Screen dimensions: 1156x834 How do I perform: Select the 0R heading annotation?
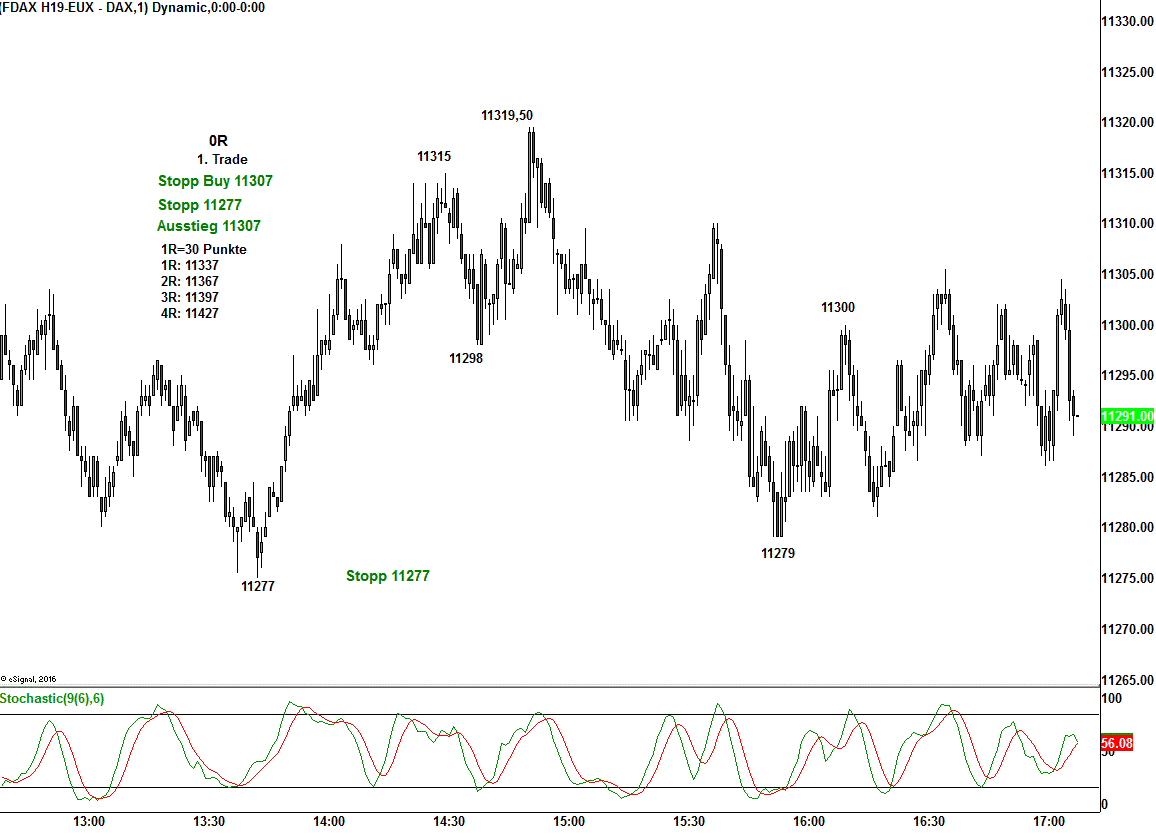tap(218, 141)
